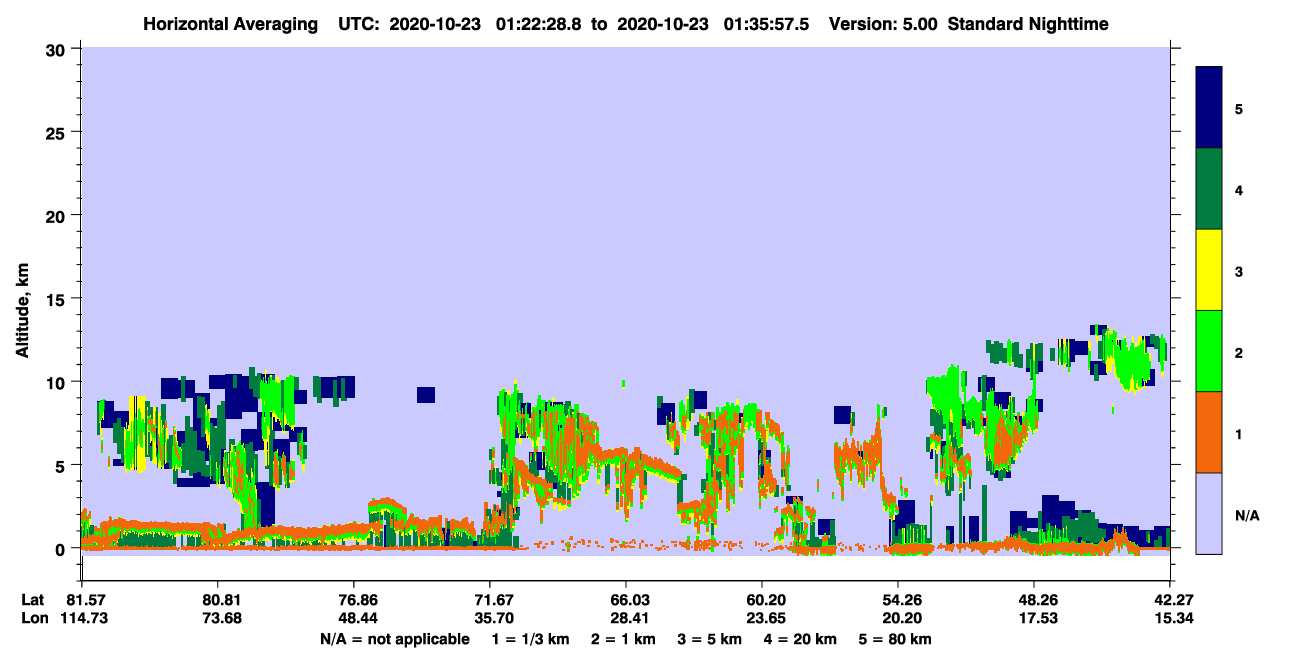Click the color bar number label 2

pyautogui.click(x=1239, y=353)
